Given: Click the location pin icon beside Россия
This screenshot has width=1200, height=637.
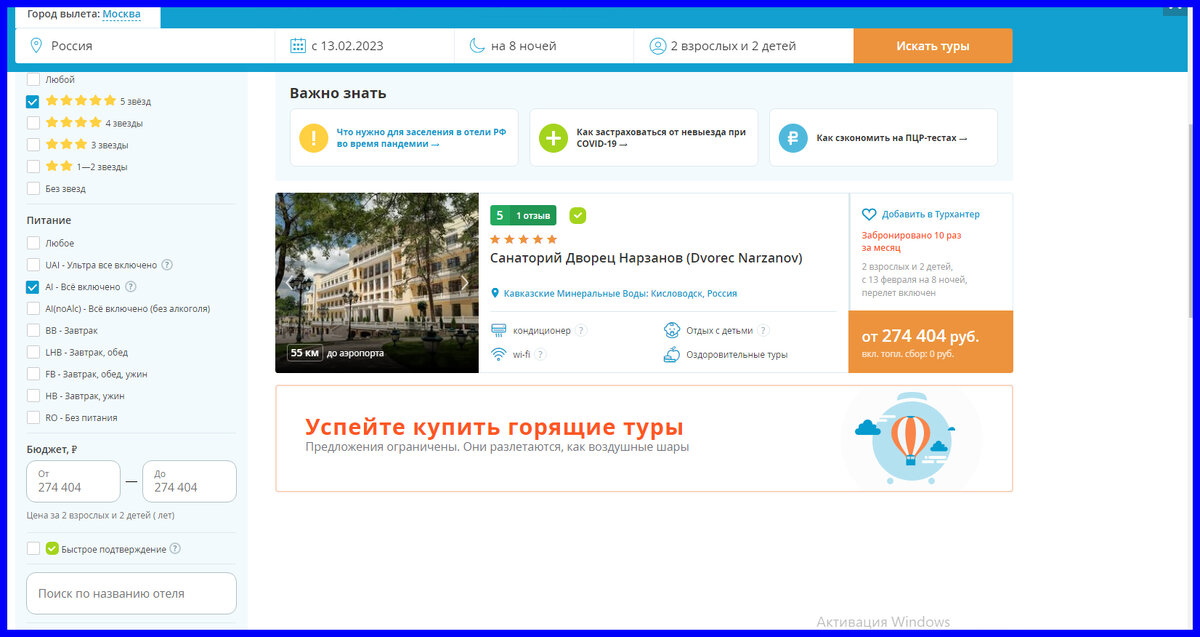Looking at the screenshot, I should point(36,46).
